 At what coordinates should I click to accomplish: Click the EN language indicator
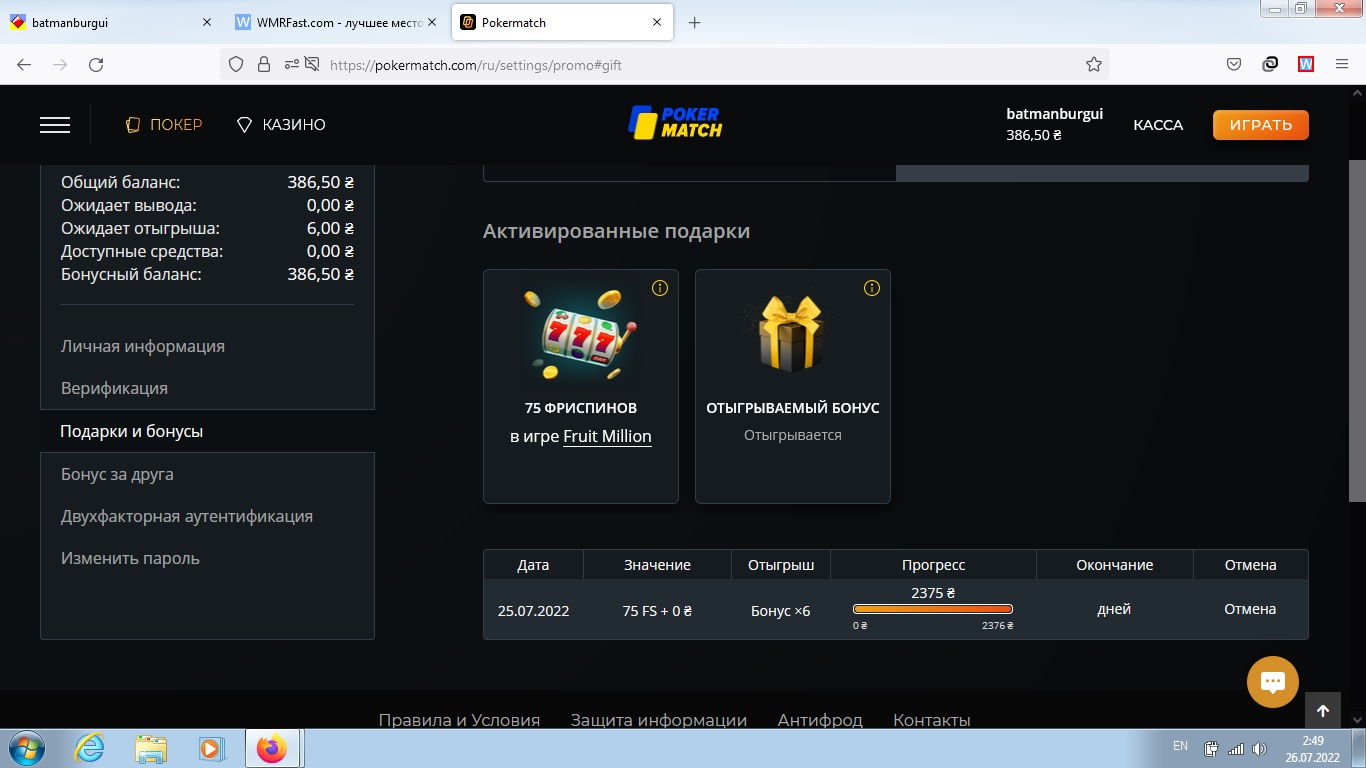1180,746
